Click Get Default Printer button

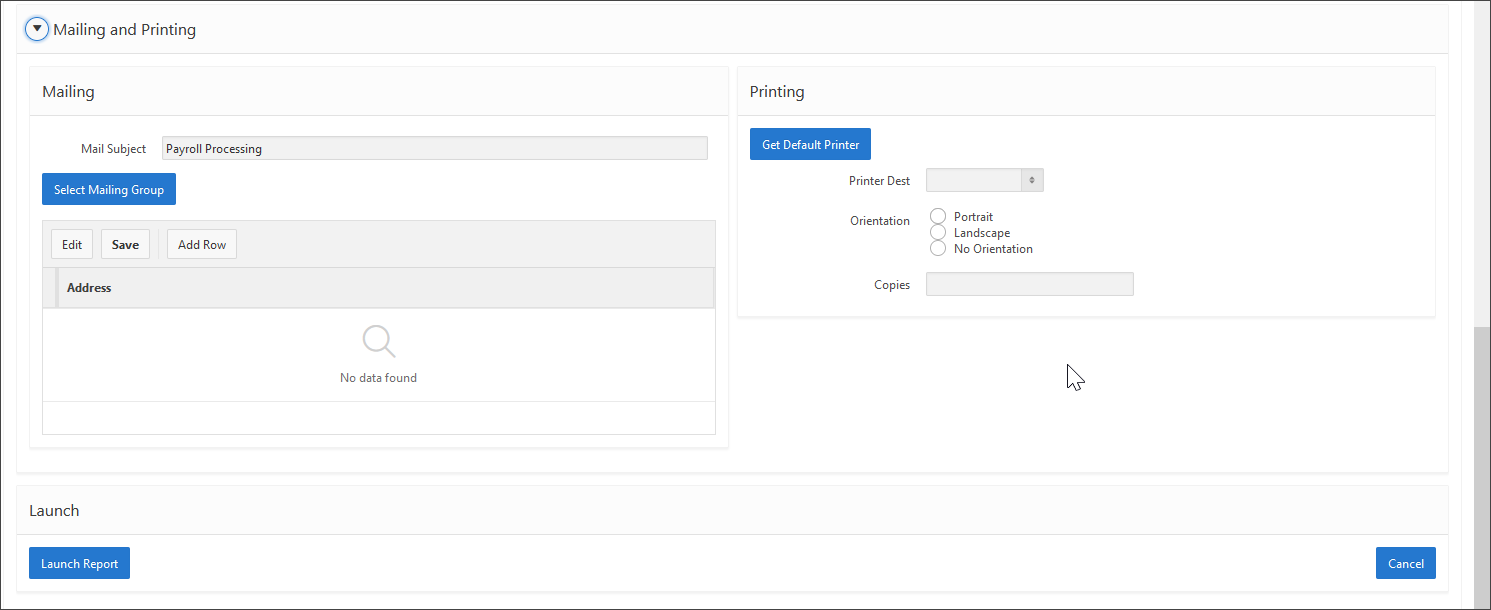coord(810,144)
